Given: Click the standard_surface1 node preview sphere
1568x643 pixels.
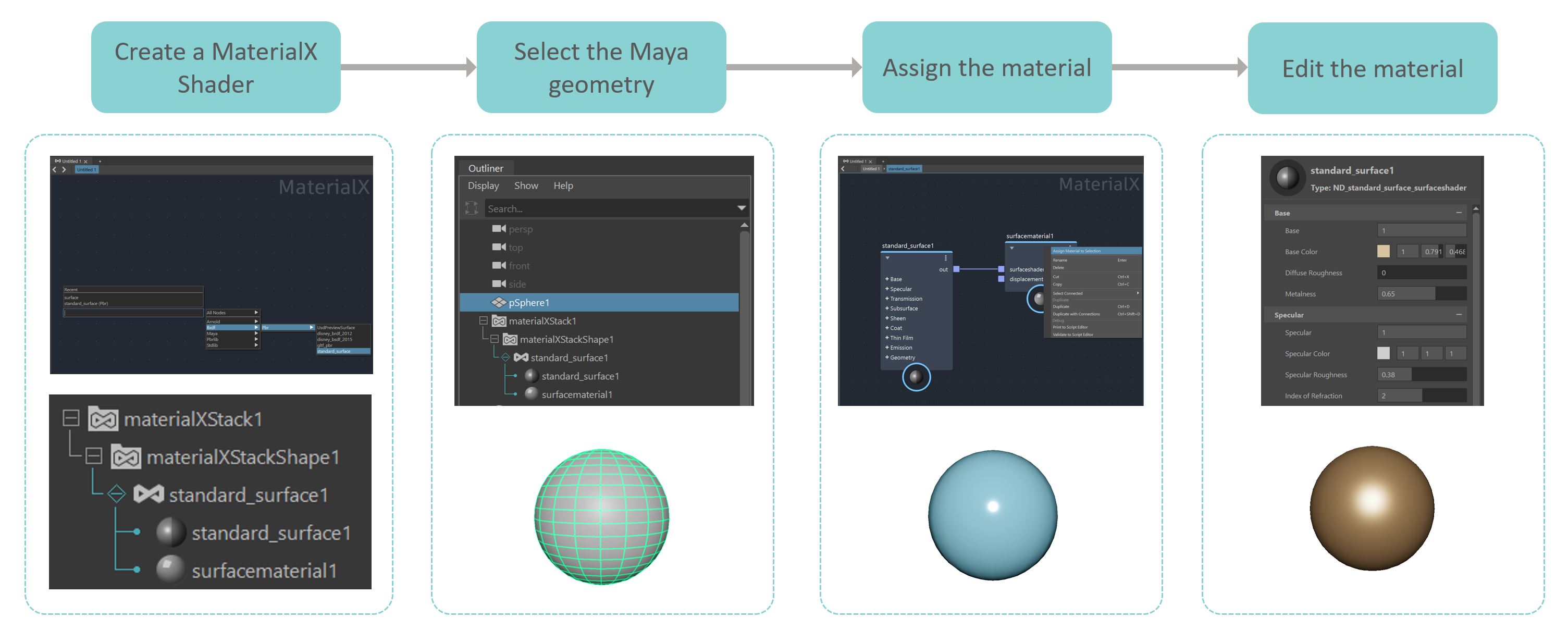Looking at the screenshot, I should tap(916, 378).
